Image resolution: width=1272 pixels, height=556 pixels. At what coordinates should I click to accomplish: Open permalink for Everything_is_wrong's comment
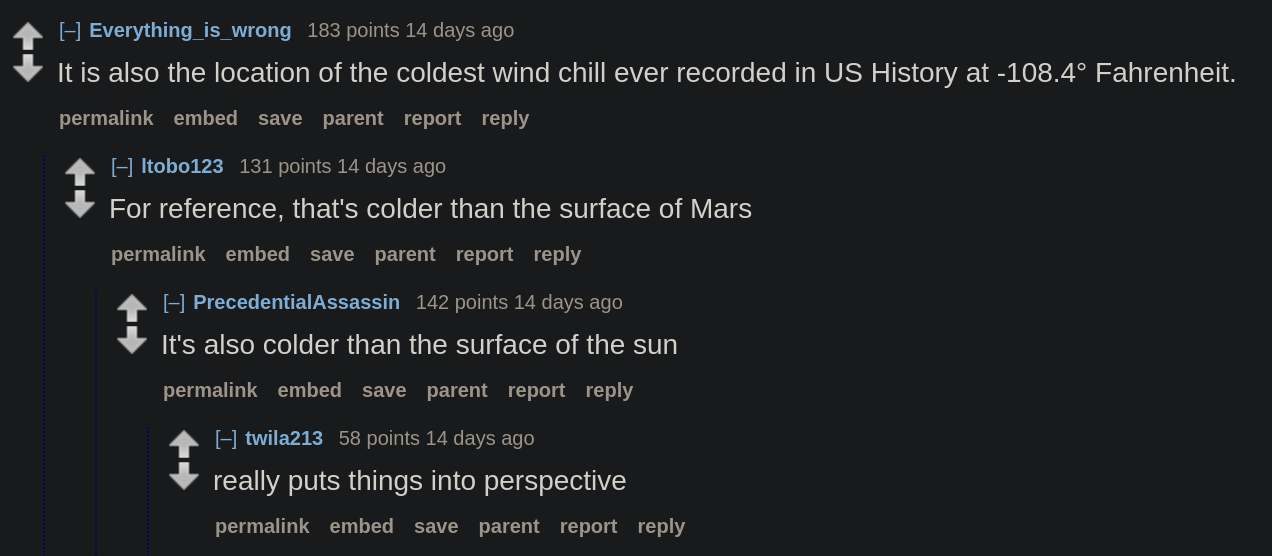pos(106,118)
